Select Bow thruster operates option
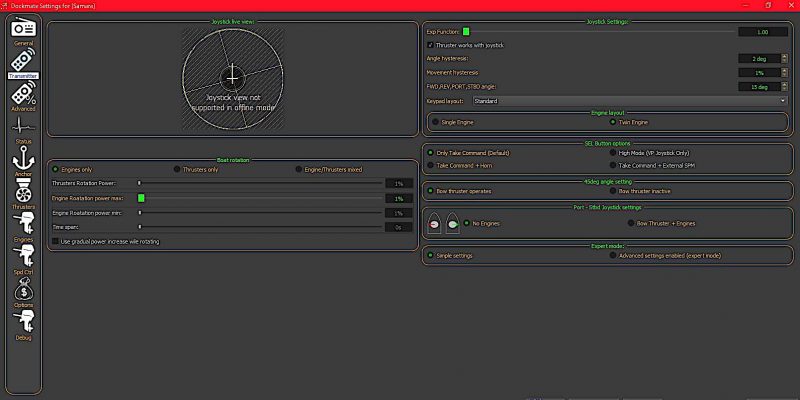The image size is (800, 400). [x=431, y=191]
